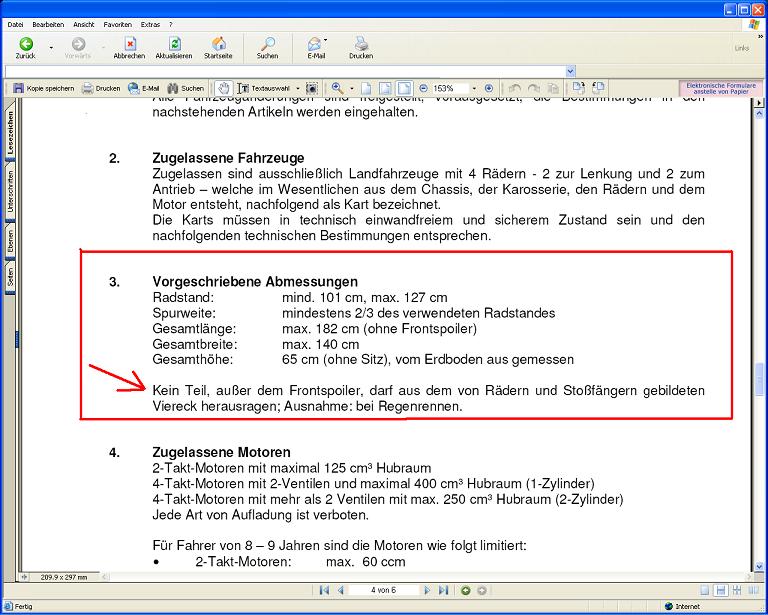Select facing pages layout view
The image size is (768, 615).
click(751, 591)
